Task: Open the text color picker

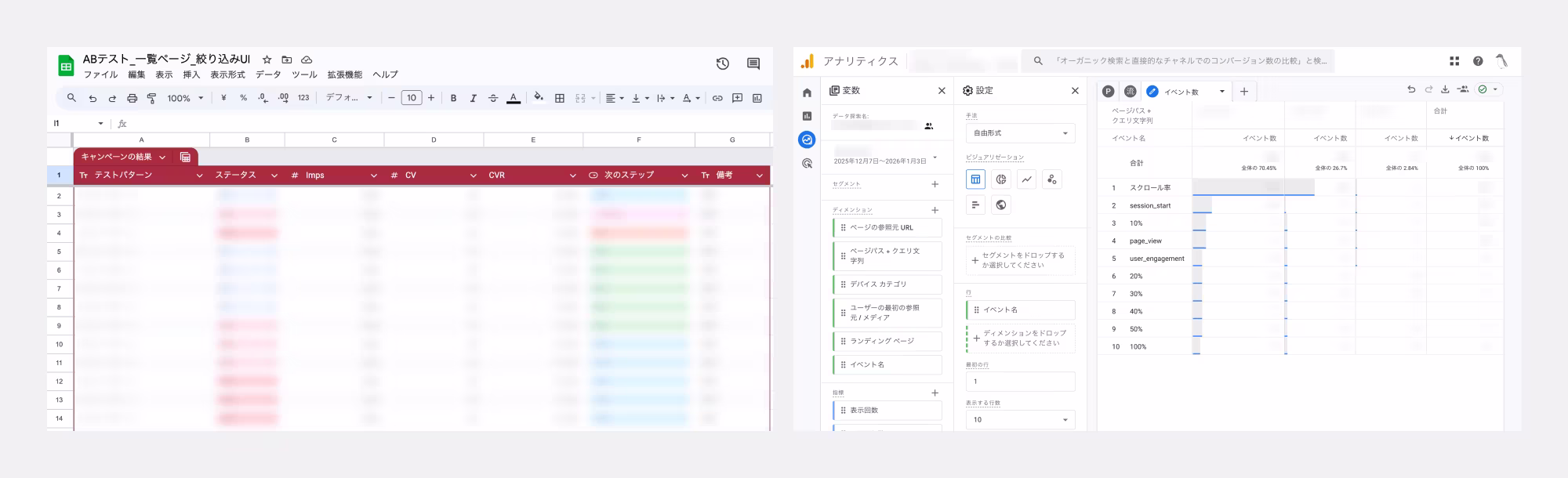Action: coord(514,98)
